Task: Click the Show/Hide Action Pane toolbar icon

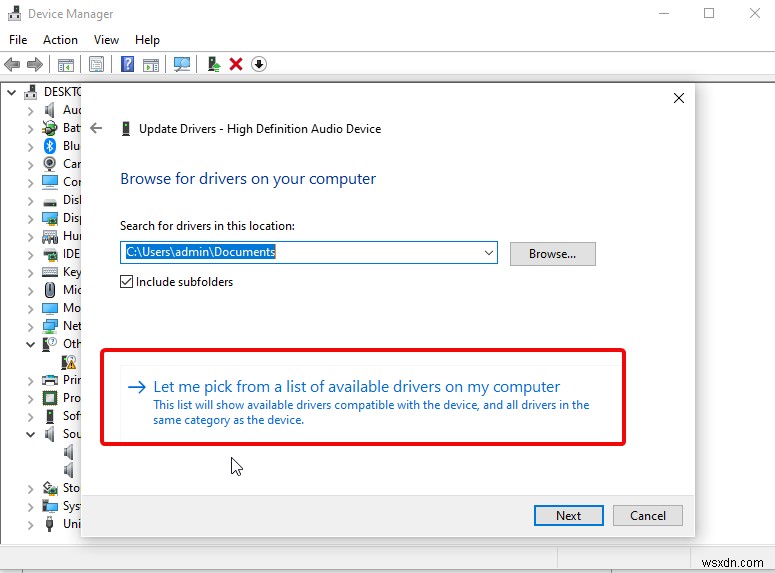Action: click(151, 64)
